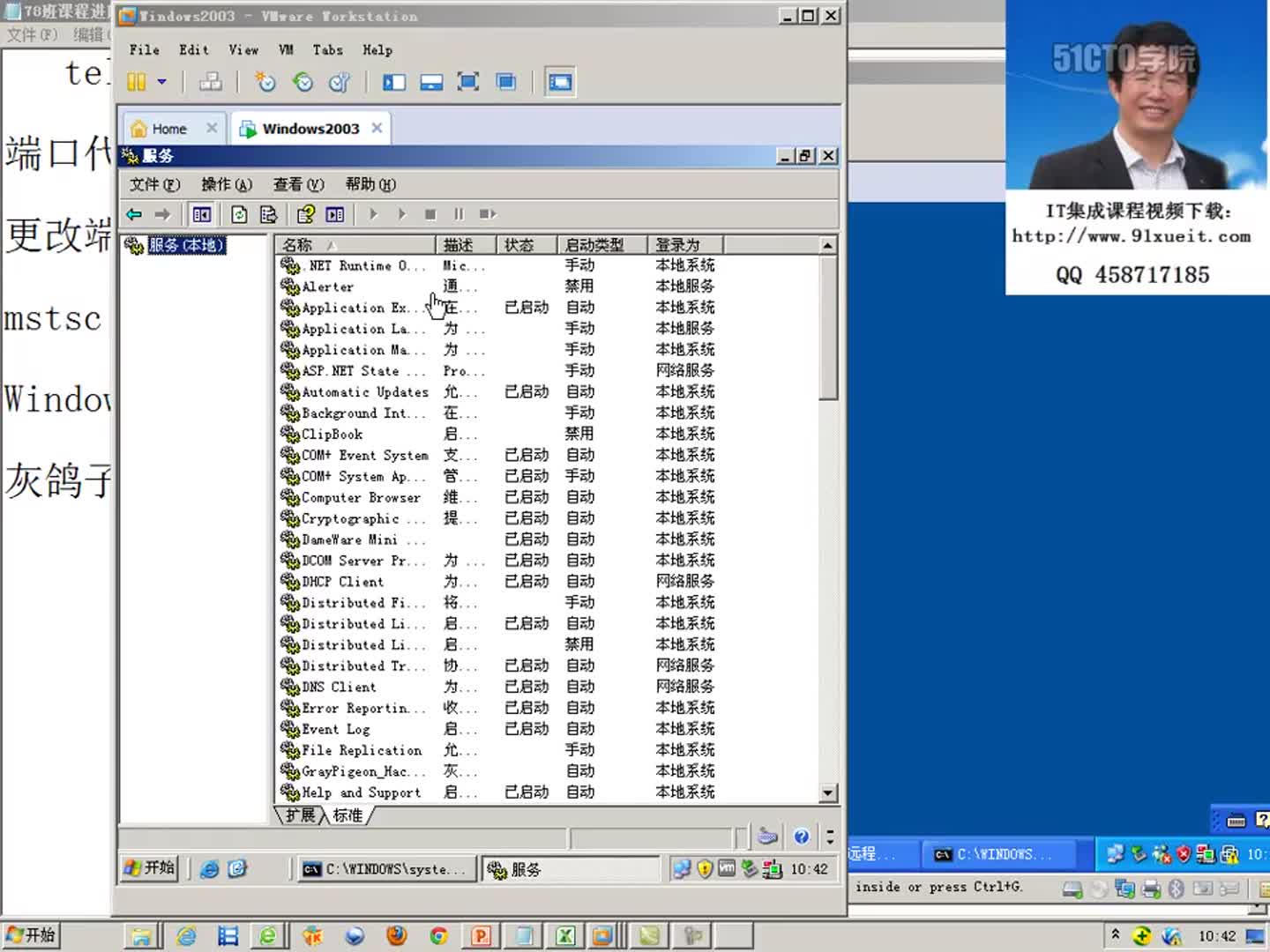Open the VMware Help menu

tap(377, 50)
